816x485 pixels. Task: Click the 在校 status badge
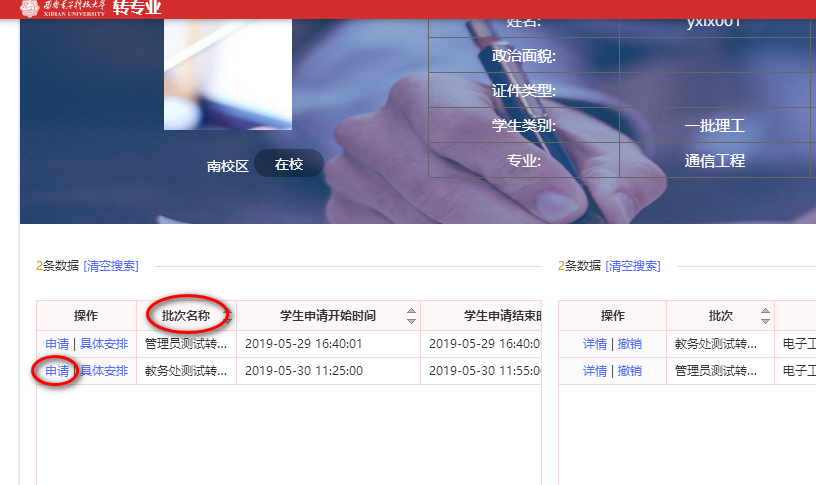[x=288, y=164]
